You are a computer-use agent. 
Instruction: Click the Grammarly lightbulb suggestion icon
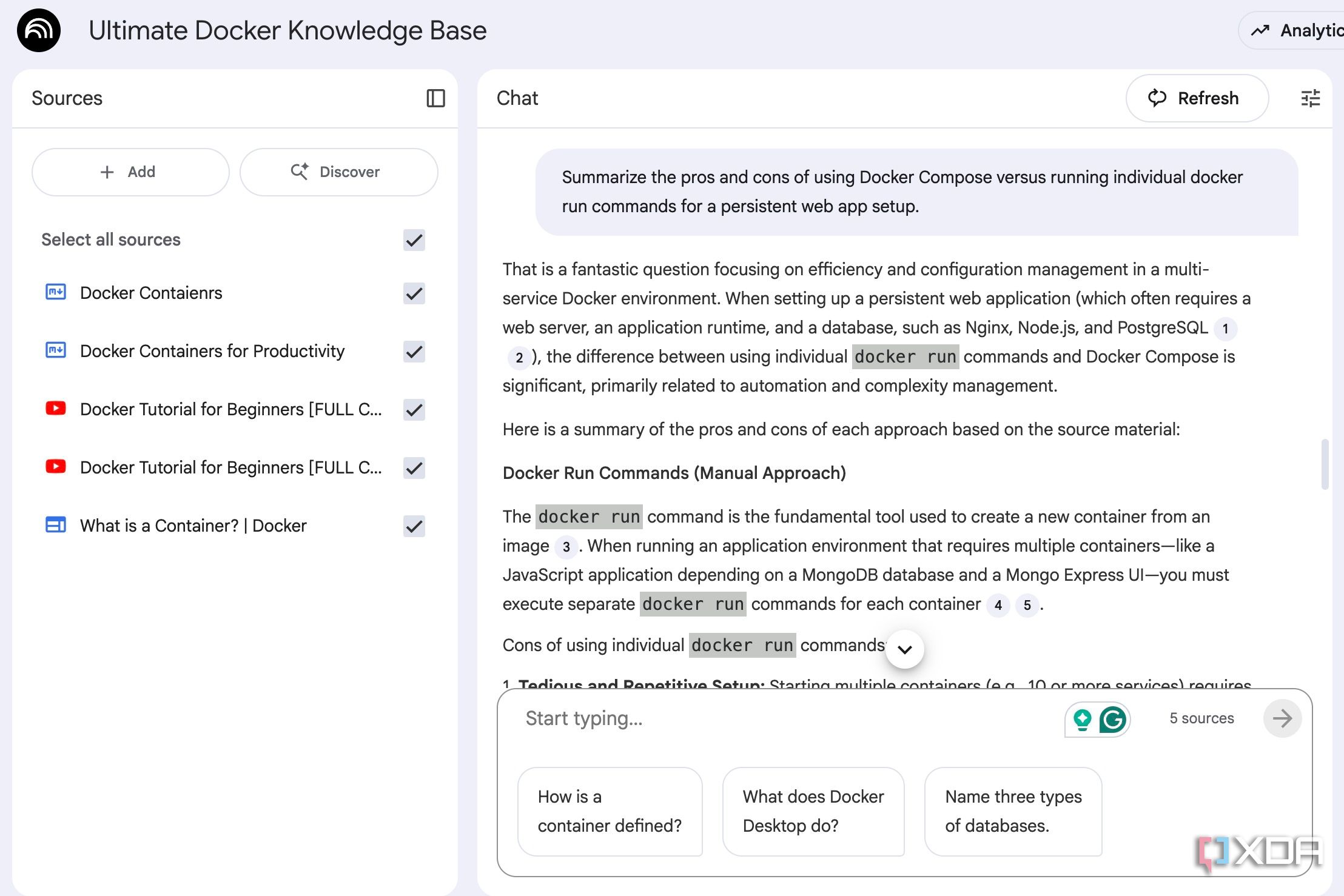[1083, 719]
